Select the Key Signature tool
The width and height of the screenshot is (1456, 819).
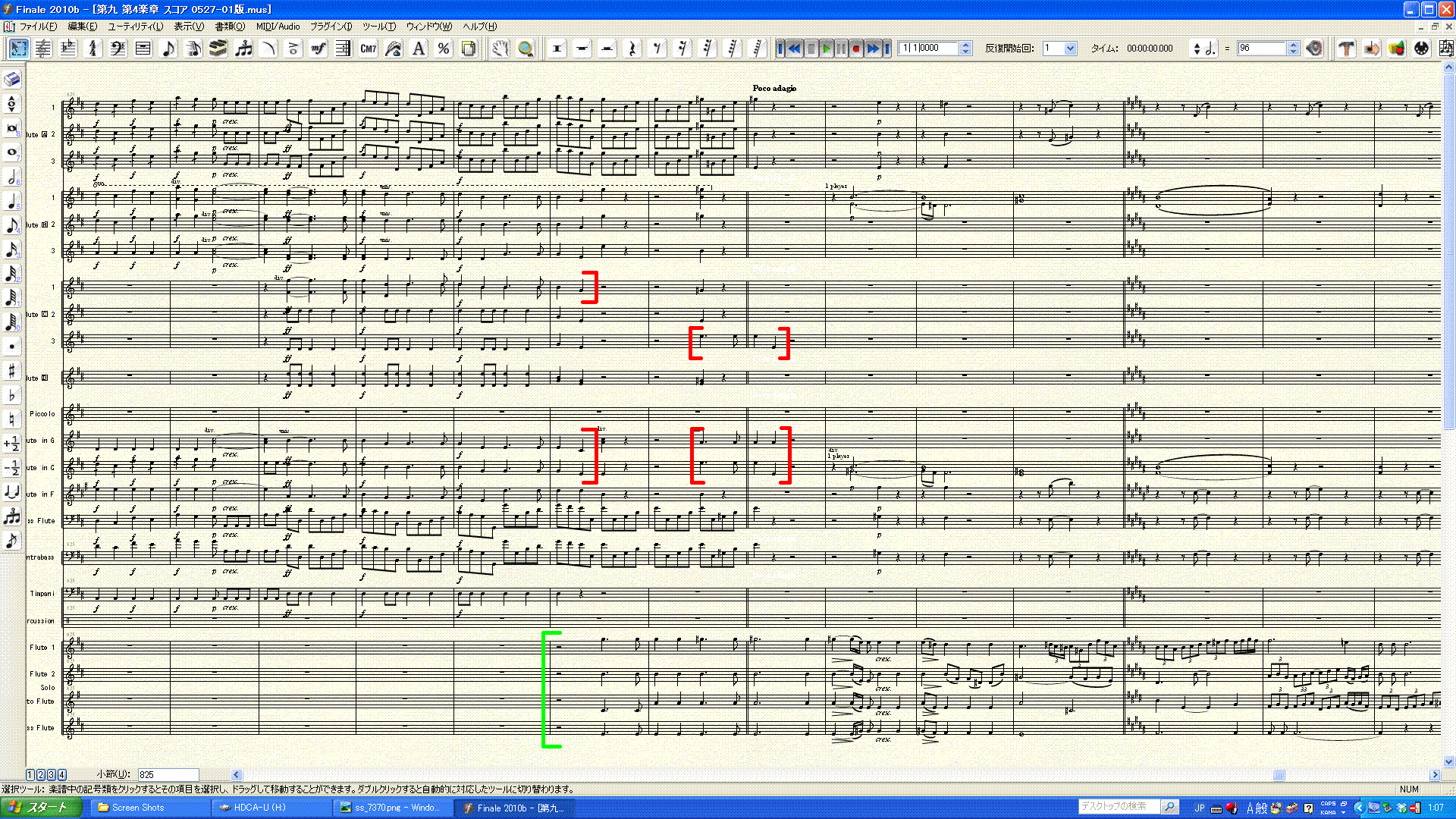pyautogui.click(x=68, y=49)
